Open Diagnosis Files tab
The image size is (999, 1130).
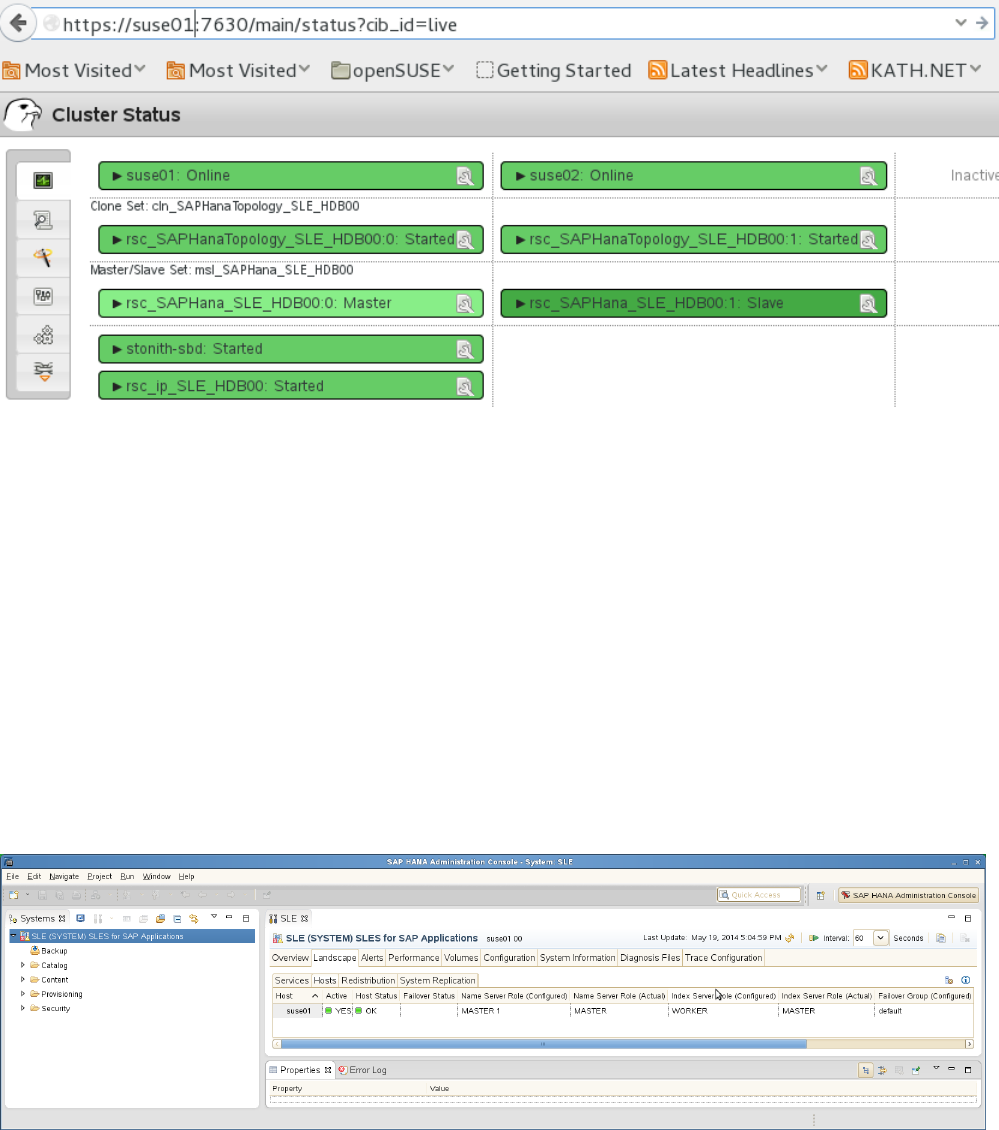[650, 958]
